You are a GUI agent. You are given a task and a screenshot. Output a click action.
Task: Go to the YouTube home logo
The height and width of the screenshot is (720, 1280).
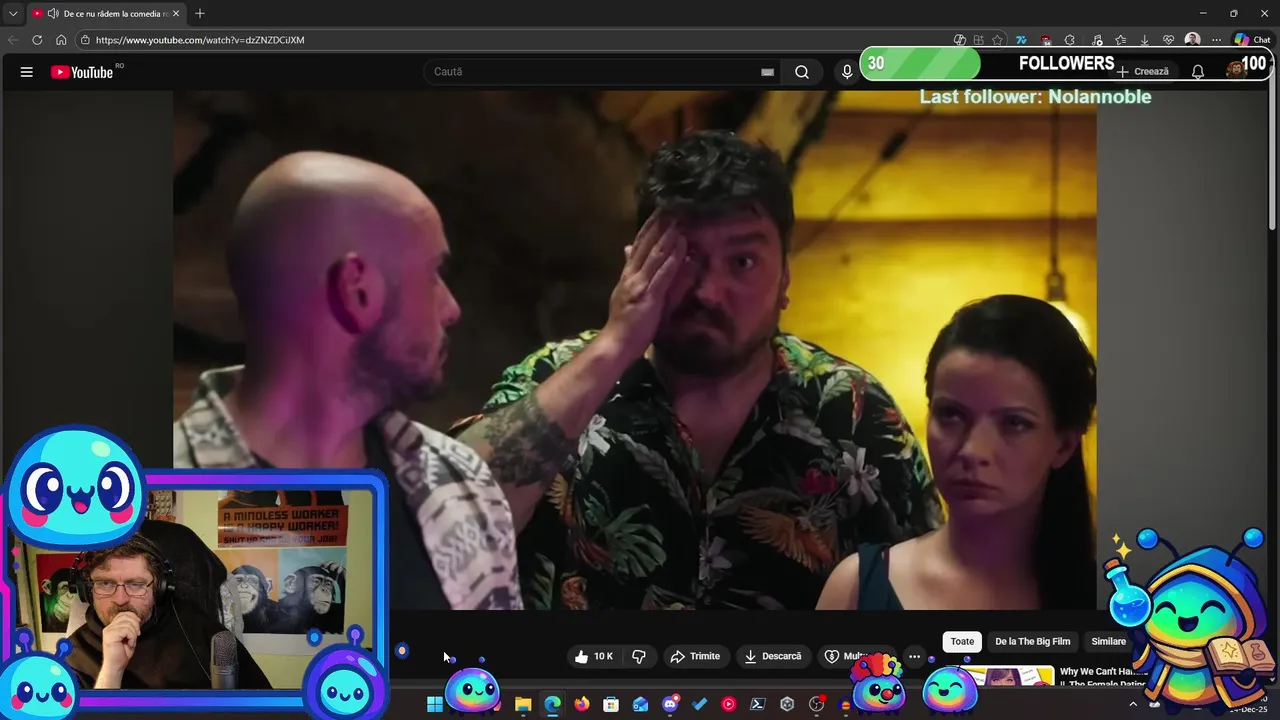coord(82,72)
